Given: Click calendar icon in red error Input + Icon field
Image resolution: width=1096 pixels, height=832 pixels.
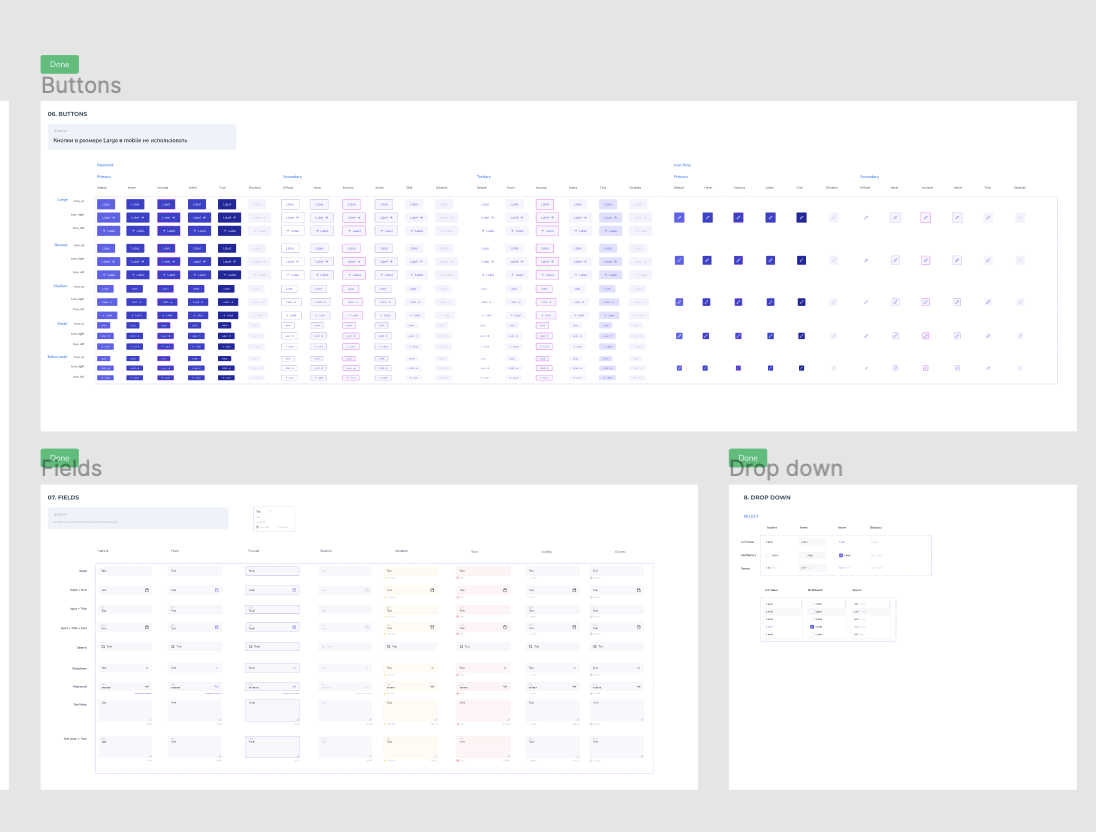Looking at the screenshot, I should (x=505, y=590).
